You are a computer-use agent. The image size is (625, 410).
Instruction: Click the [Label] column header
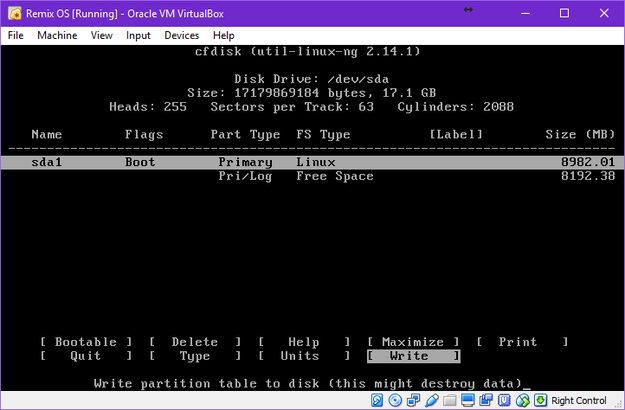point(456,135)
